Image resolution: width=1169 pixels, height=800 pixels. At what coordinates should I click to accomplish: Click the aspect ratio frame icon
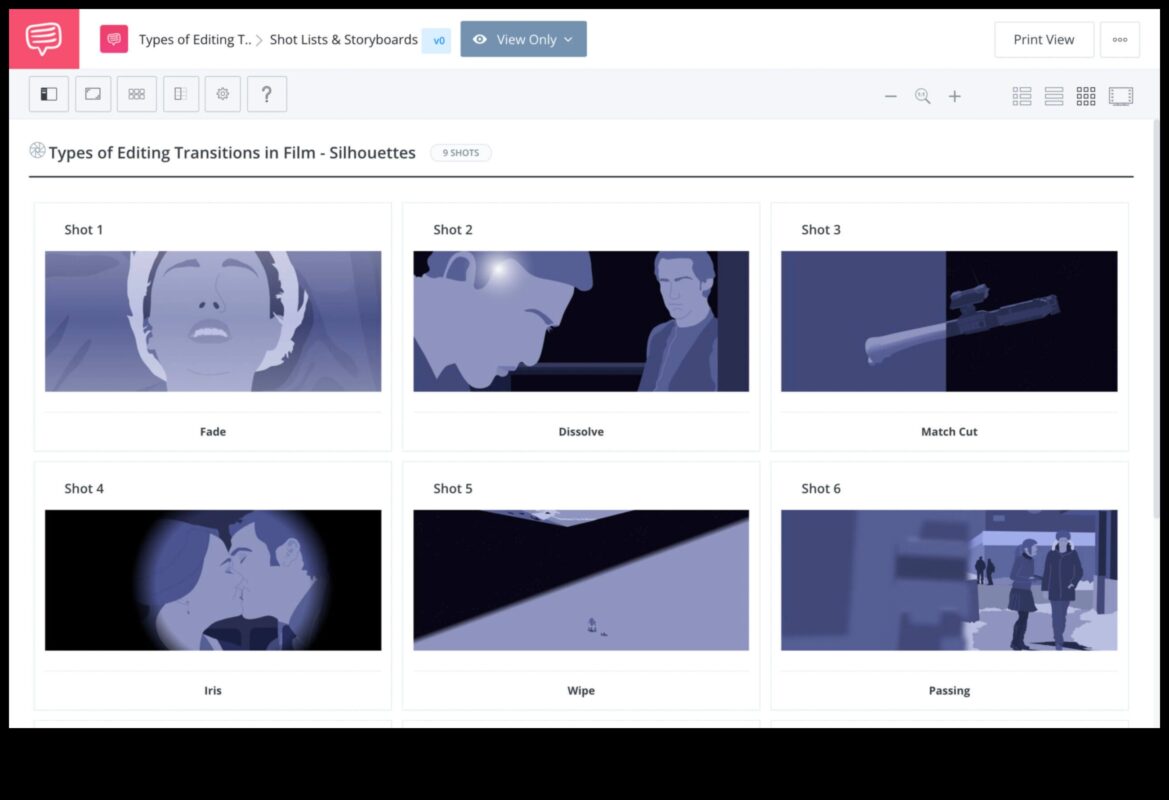[93, 94]
